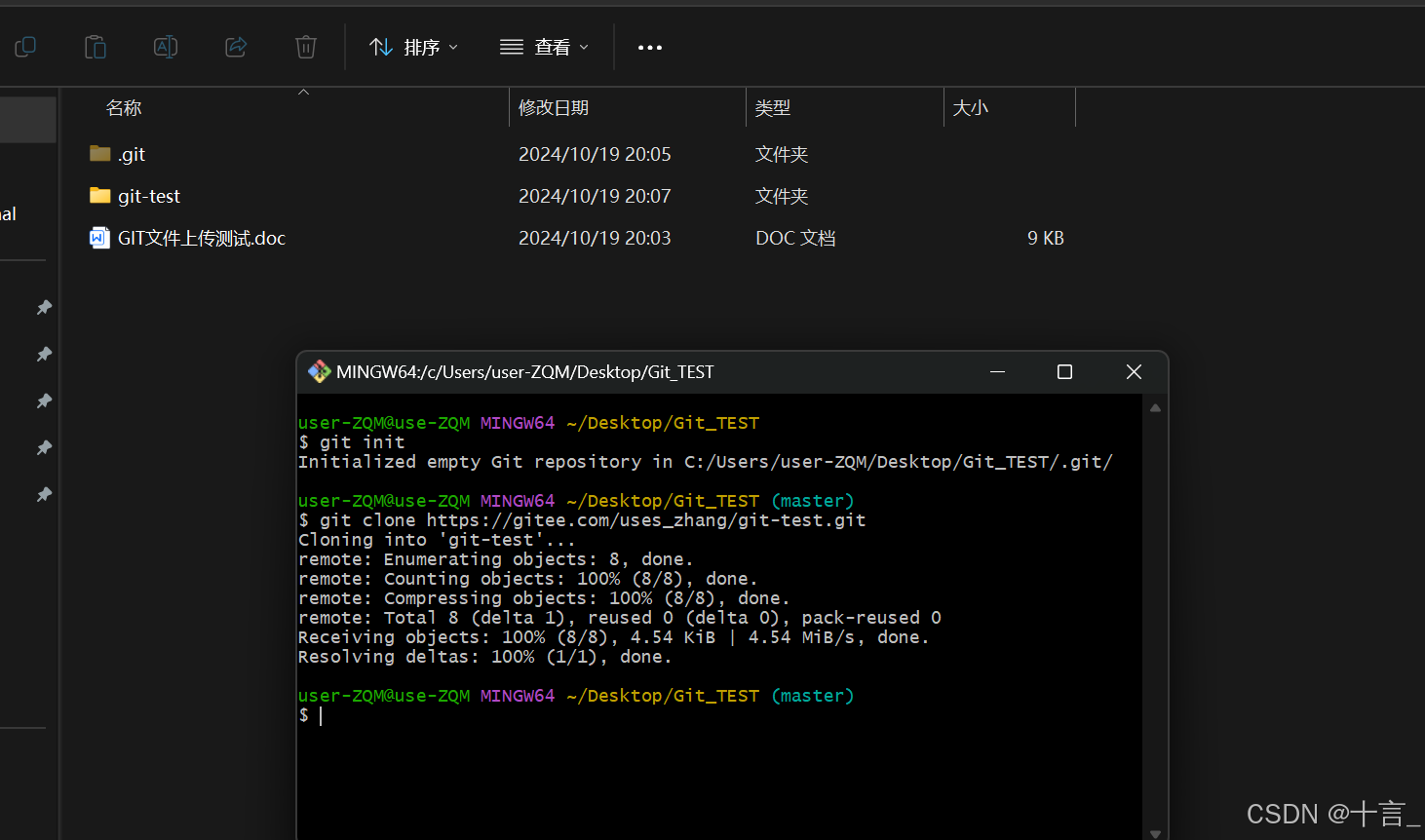This screenshot has height=840, width=1425.
Task: Minimize the MINGW64 terminal window
Action: click(997, 371)
